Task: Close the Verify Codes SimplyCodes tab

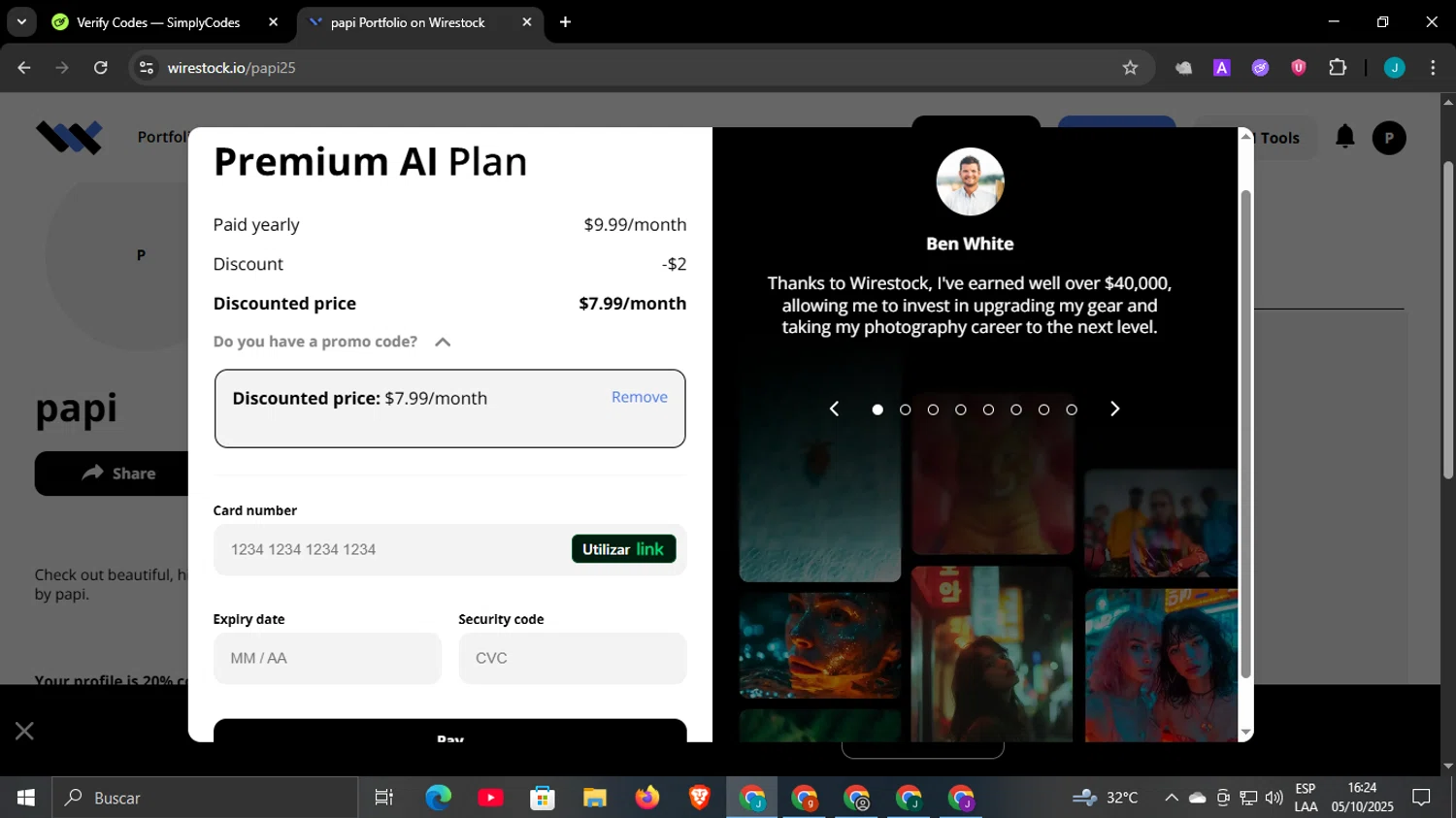Action: click(274, 21)
